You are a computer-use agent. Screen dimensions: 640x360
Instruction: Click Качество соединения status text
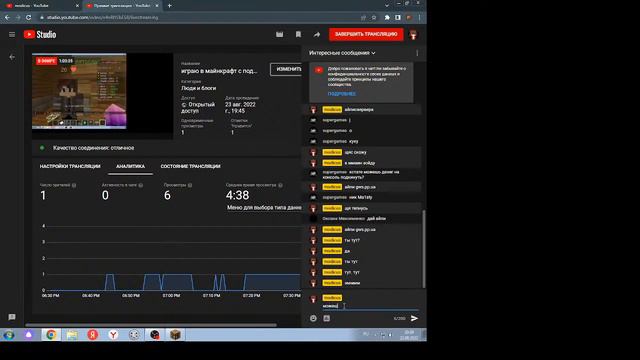coord(93,148)
